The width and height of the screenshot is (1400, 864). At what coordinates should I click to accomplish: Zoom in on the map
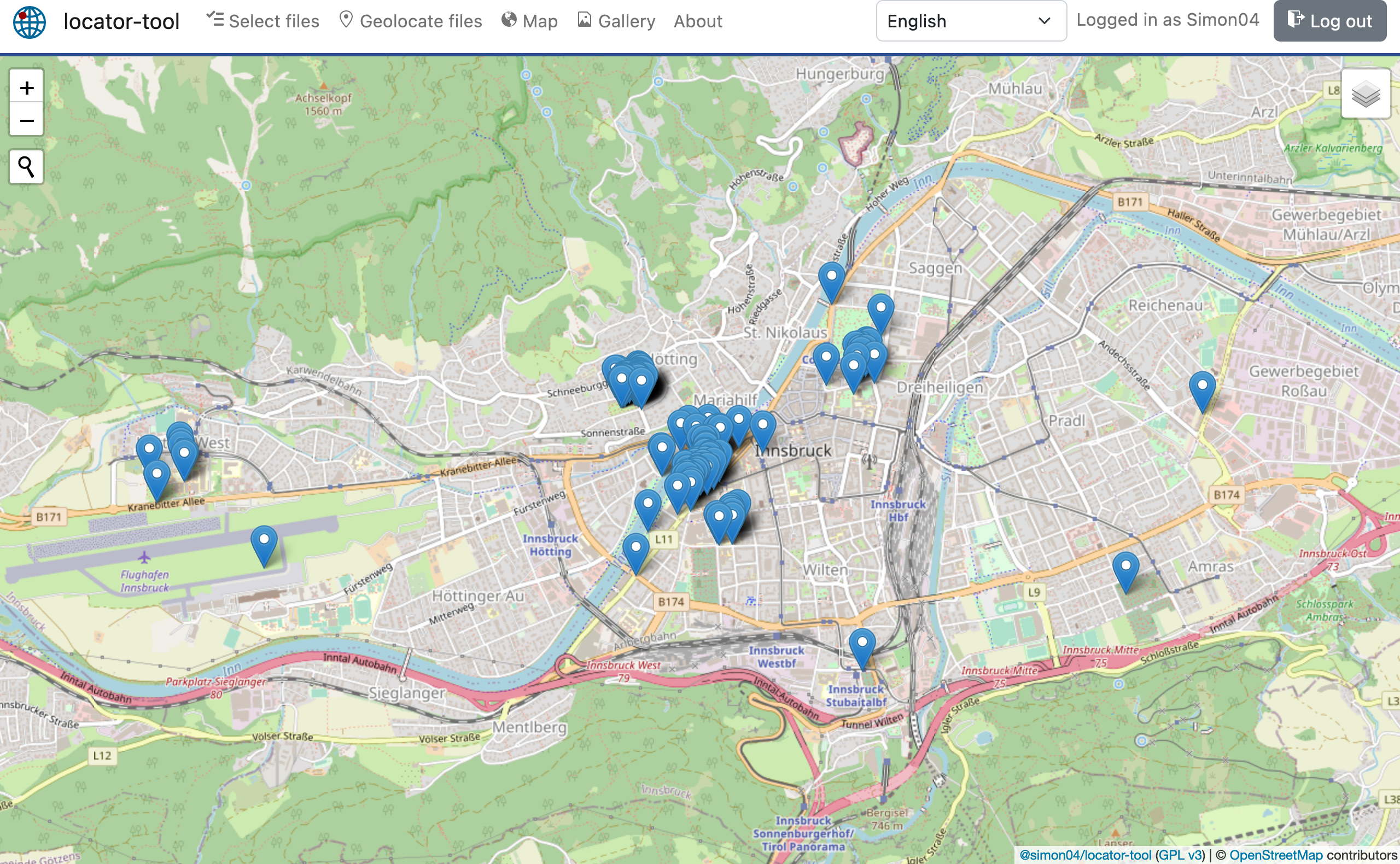[x=26, y=87]
